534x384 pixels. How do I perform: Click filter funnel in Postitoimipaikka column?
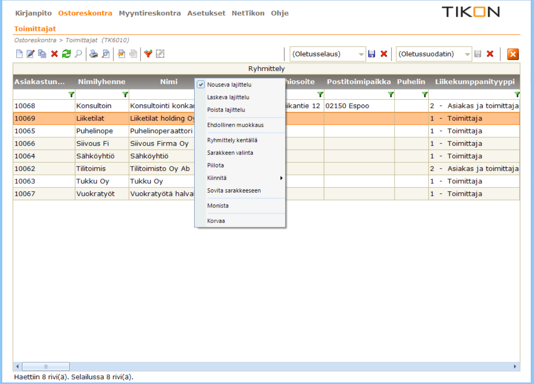click(x=391, y=94)
